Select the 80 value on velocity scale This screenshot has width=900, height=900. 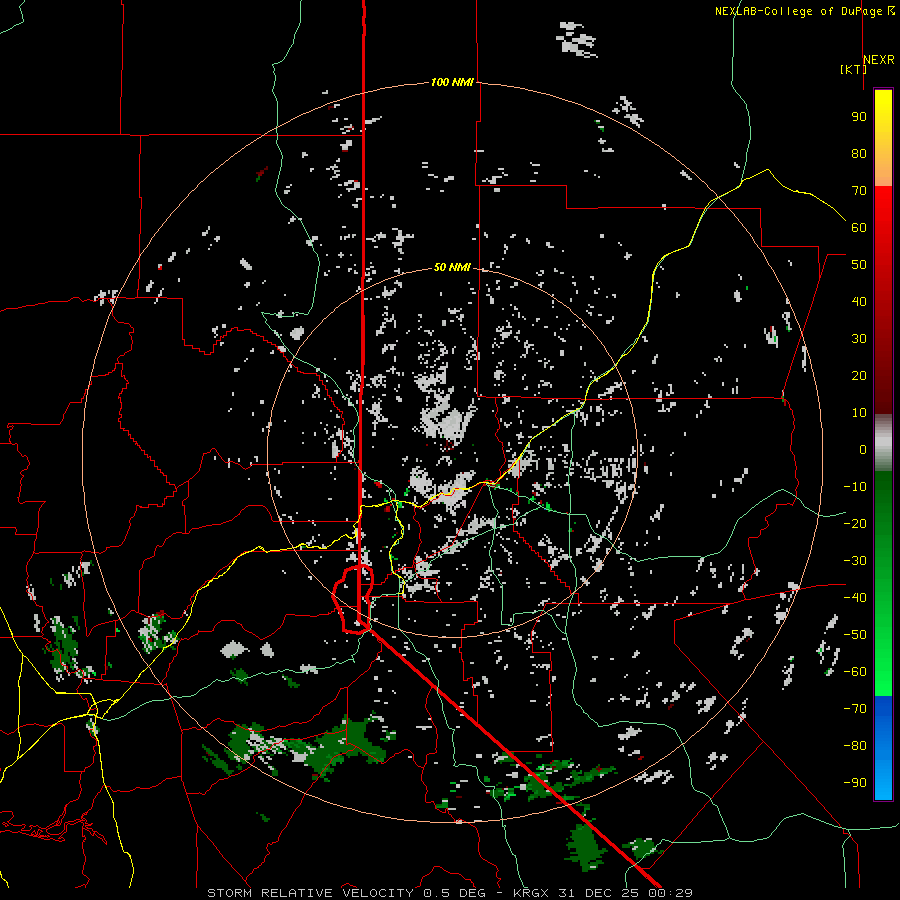[859, 153]
